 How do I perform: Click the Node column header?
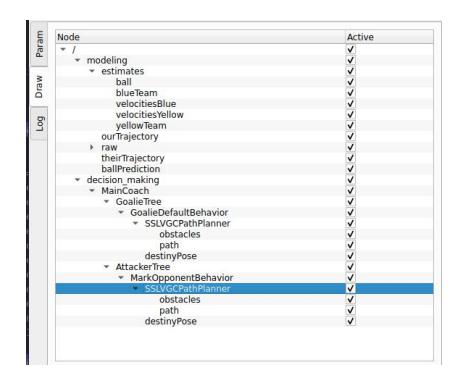(x=200, y=37)
